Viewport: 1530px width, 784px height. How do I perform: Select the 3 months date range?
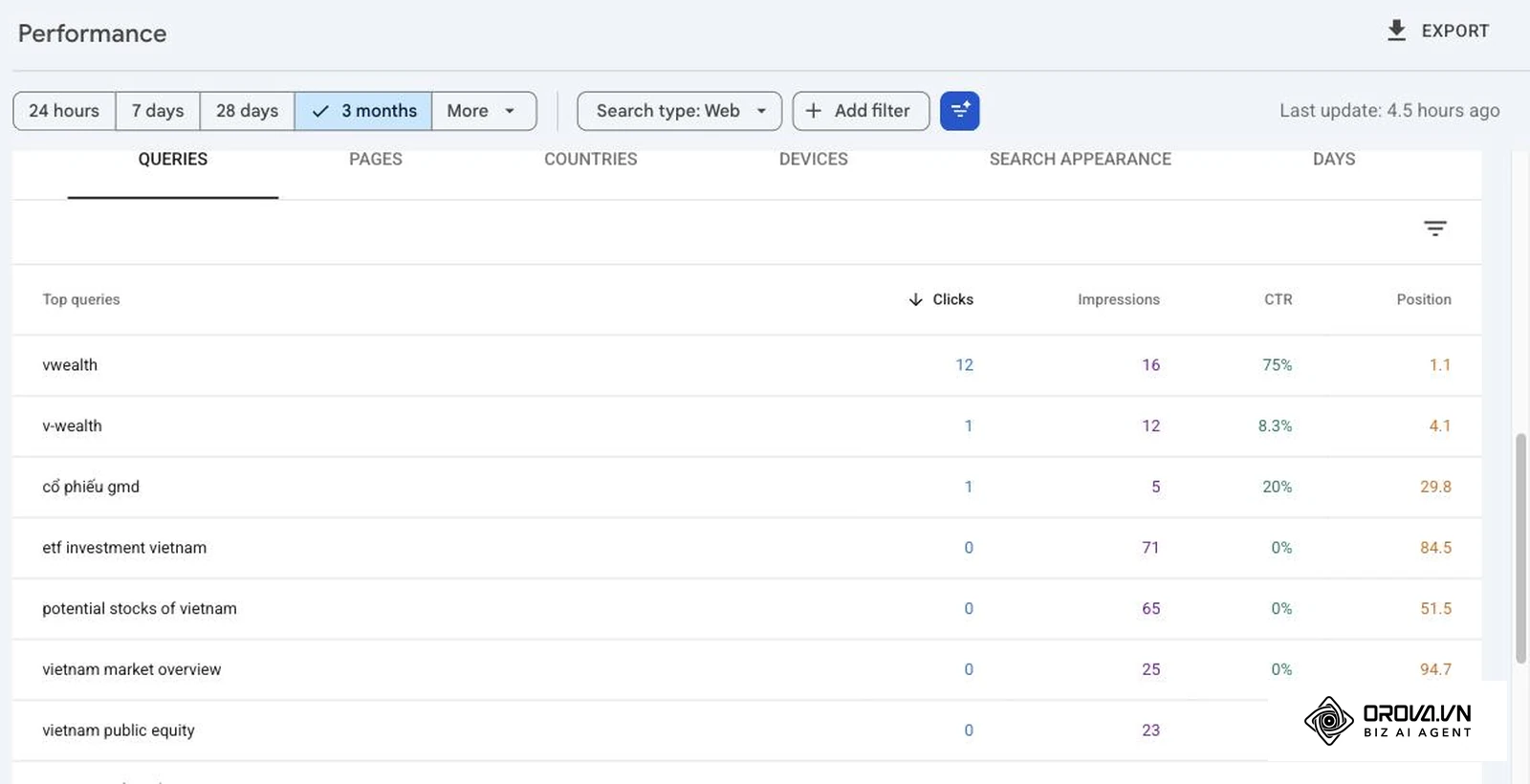tap(363, 111)
